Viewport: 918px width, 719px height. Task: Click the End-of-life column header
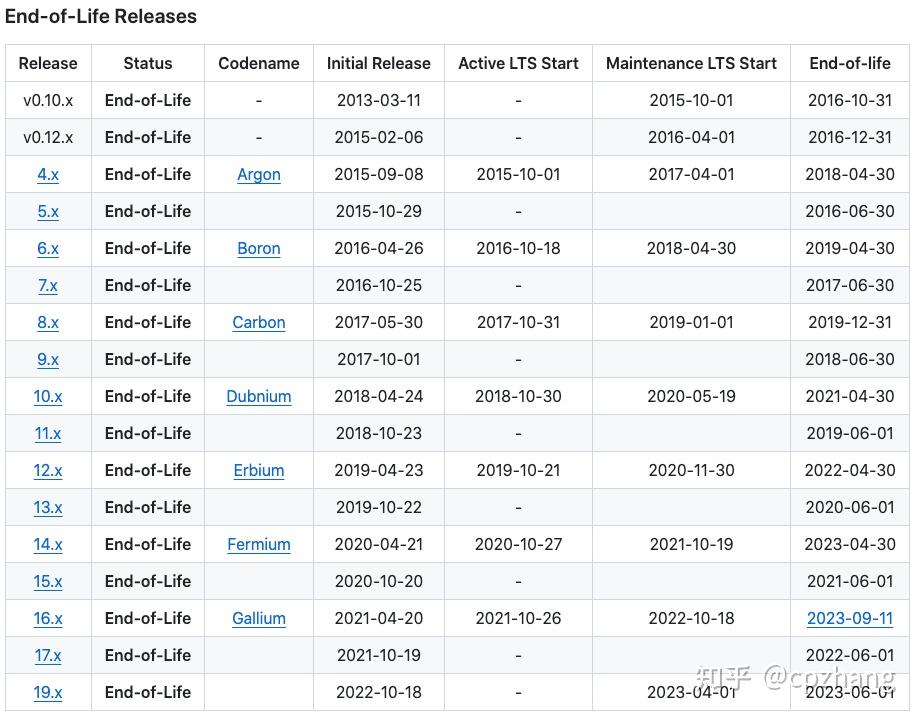(x=850, y=63)
